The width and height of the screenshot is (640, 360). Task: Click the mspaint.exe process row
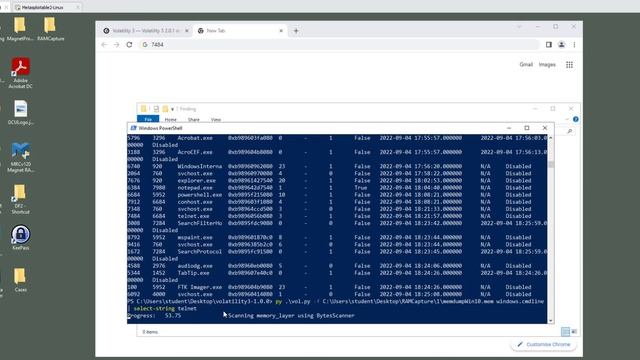337,238
